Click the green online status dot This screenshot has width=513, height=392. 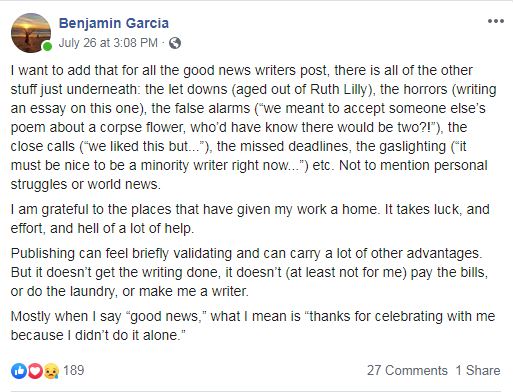coord(47,46)
